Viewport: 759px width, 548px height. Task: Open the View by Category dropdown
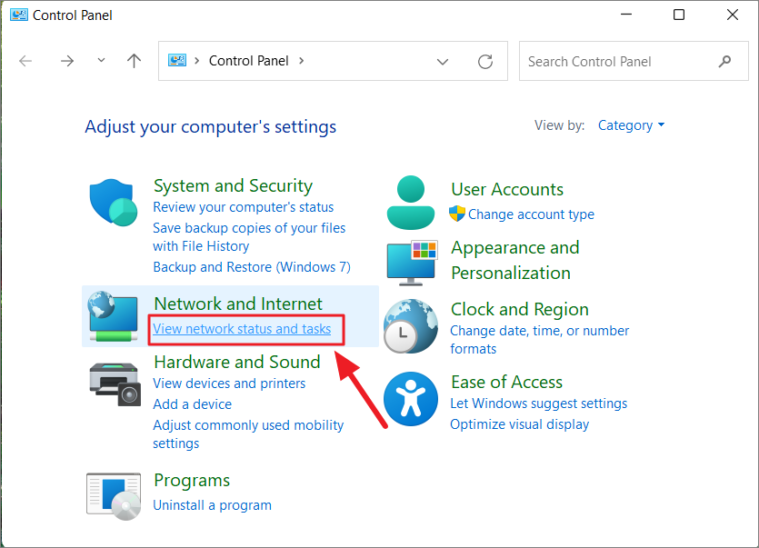click(x=631, y=125)
